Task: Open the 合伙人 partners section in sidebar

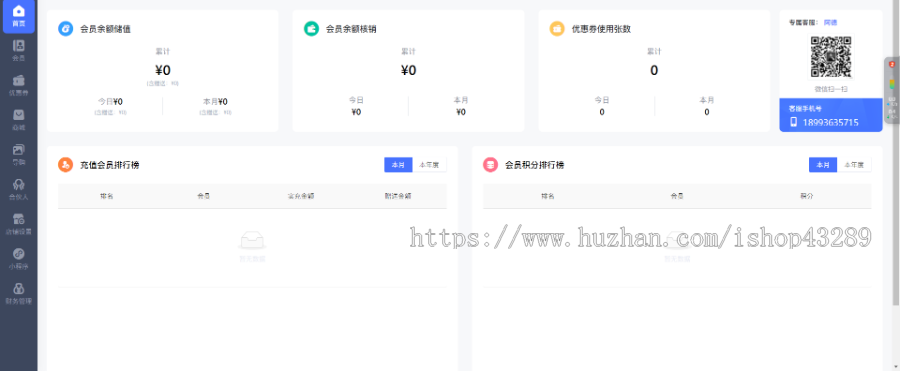Action: (19, 190)
